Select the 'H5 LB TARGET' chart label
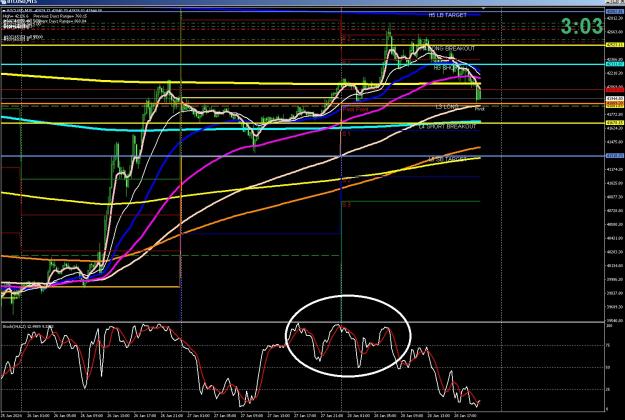Image resolution: width=625 pixels, height=420 pixels. pyautogui.click(x=448, y=15)
